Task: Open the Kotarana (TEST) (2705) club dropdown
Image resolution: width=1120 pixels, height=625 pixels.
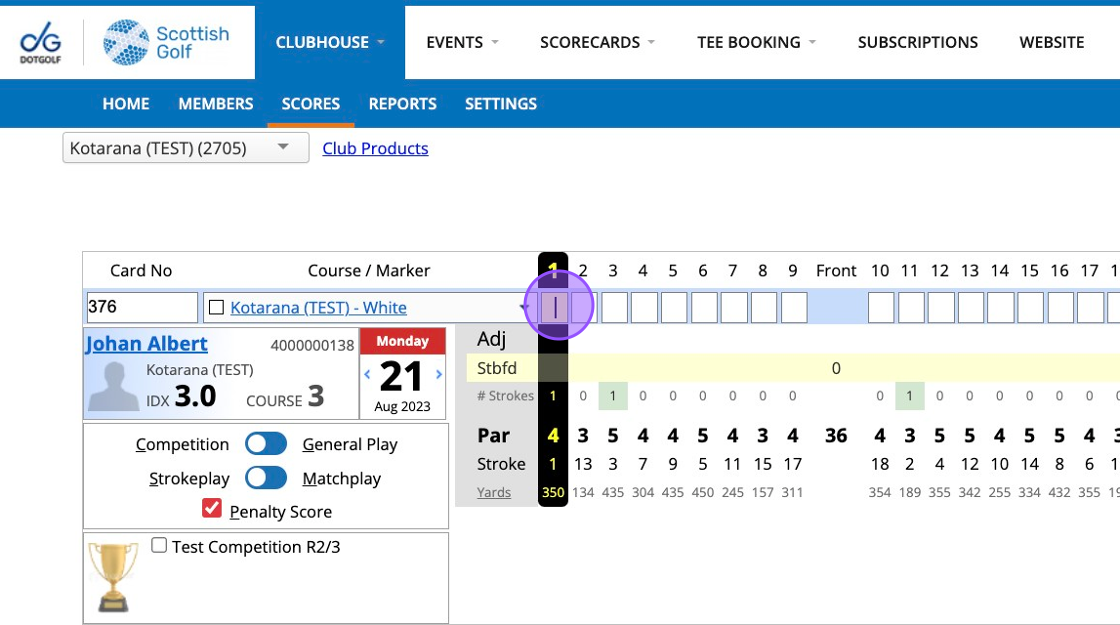Action: 186,148
